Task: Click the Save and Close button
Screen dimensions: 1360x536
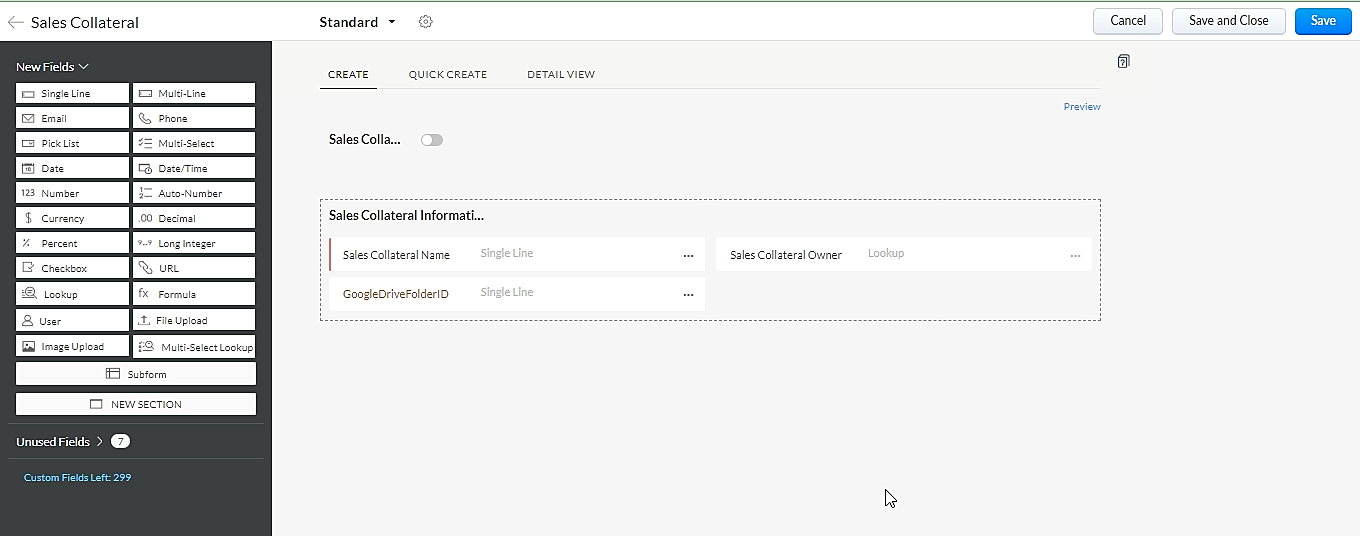Action: pyautogui.click(x=1228, y=21)
